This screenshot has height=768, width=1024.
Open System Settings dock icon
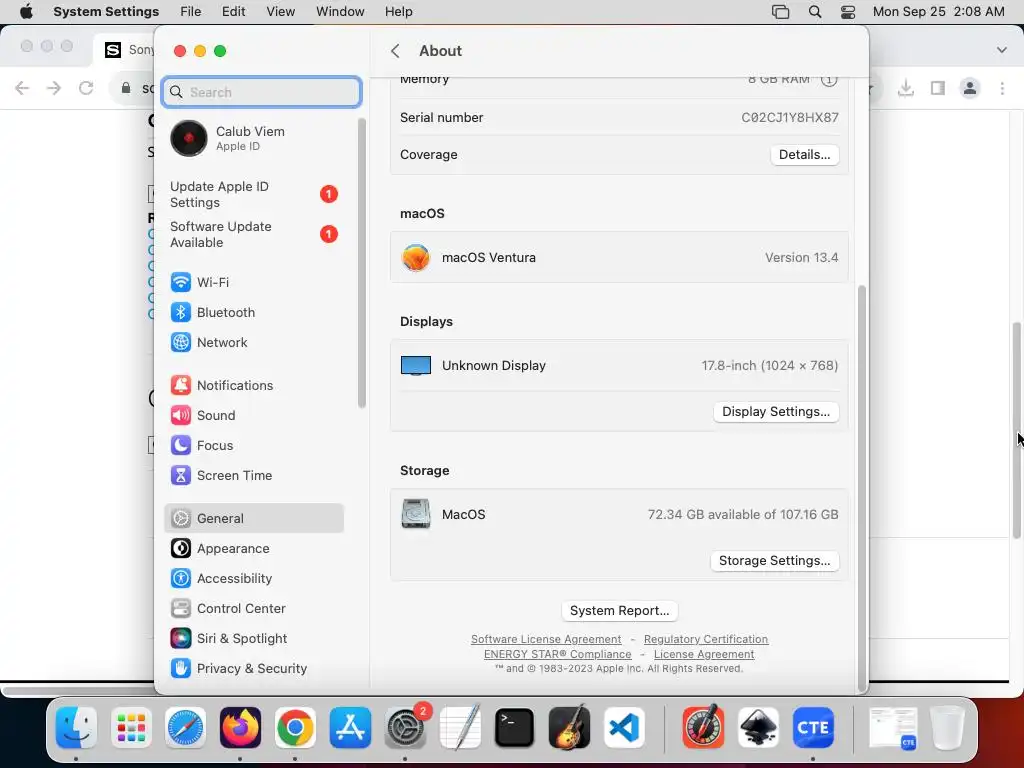pyautogui.click(x=405, y=728)
